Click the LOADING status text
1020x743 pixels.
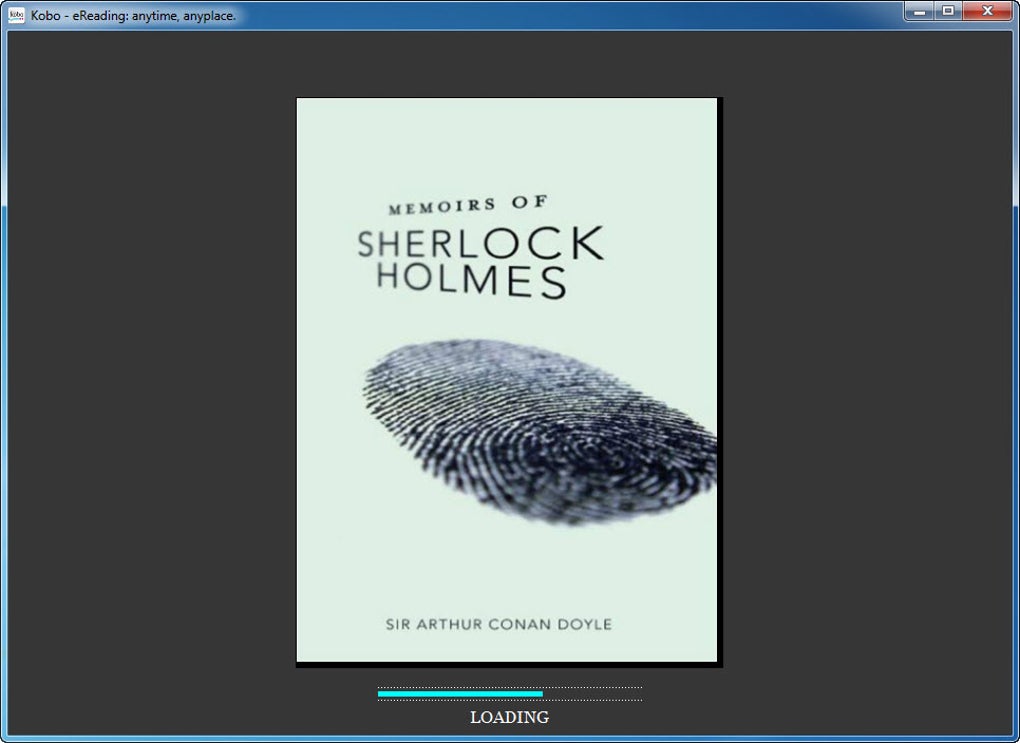[x=509, y=717]
